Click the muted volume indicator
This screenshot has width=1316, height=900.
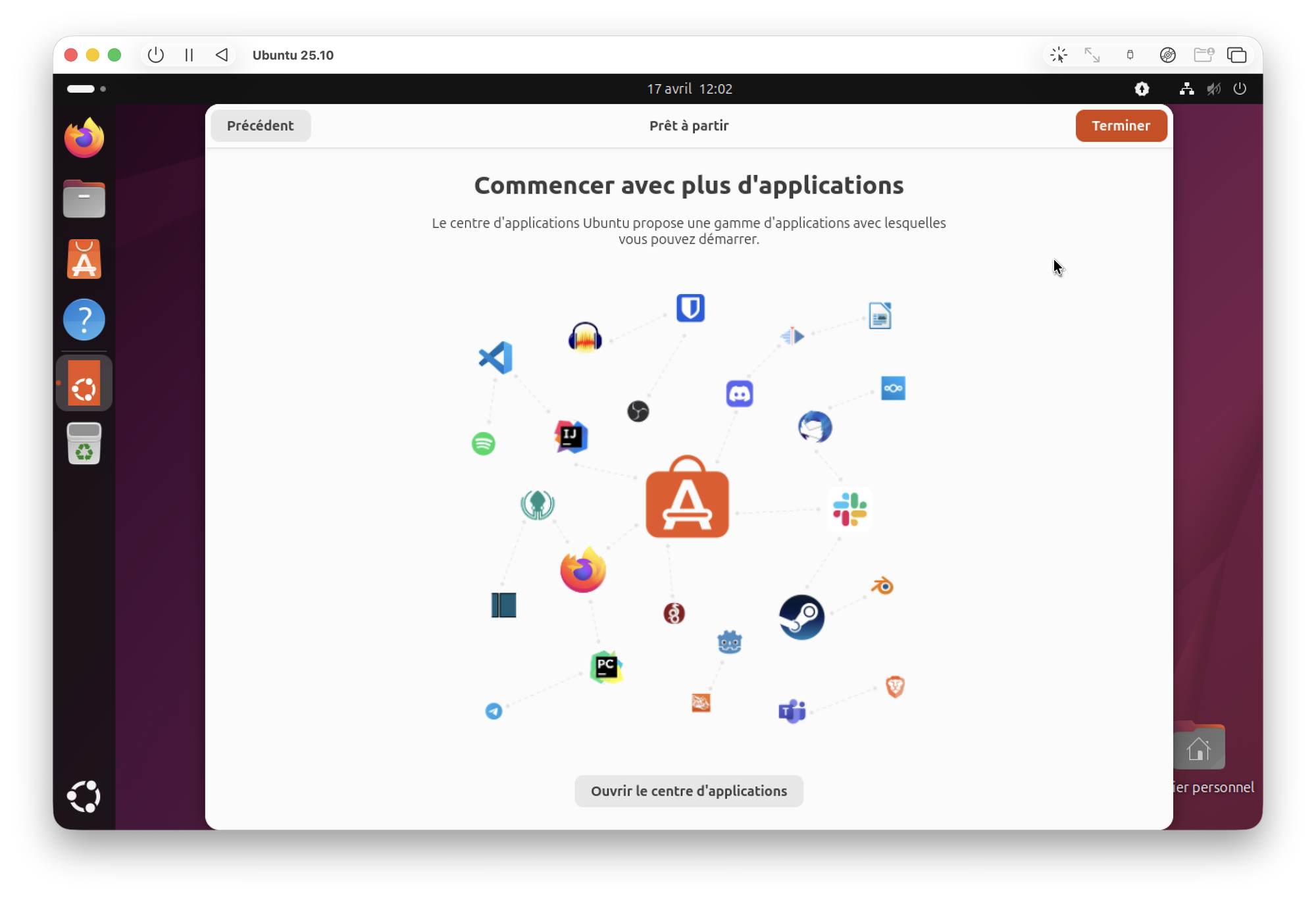point(1214,89)
